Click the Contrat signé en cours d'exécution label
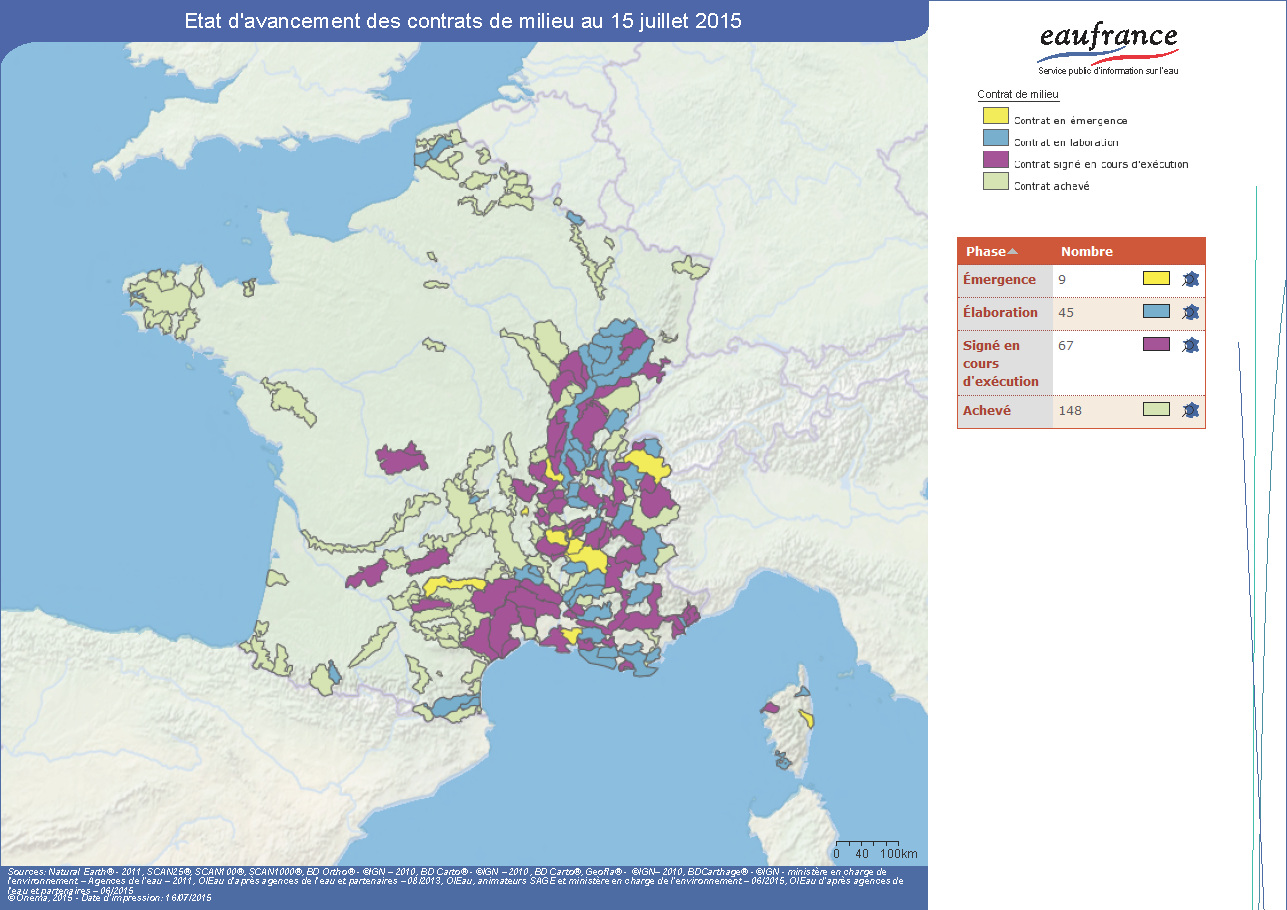1287x910 pixels. [x=1101, y=164]
